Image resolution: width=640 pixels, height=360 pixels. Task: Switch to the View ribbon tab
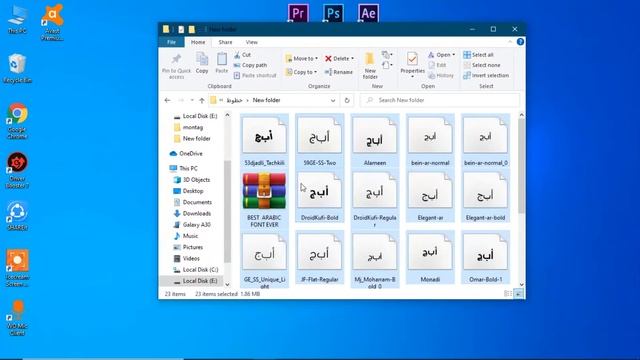point(251,42)
